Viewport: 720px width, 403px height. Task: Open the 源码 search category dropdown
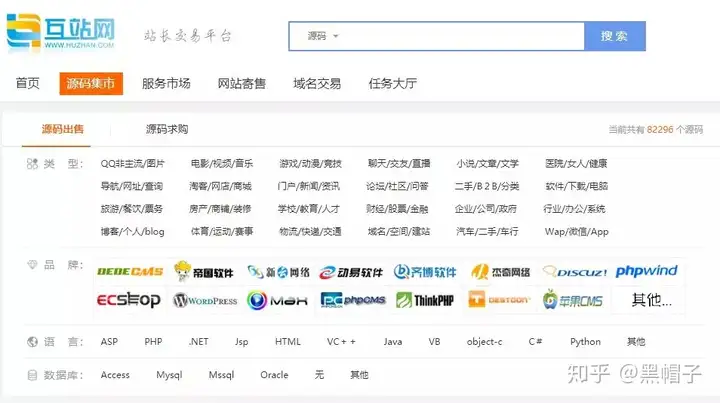[x=323, y=36]
